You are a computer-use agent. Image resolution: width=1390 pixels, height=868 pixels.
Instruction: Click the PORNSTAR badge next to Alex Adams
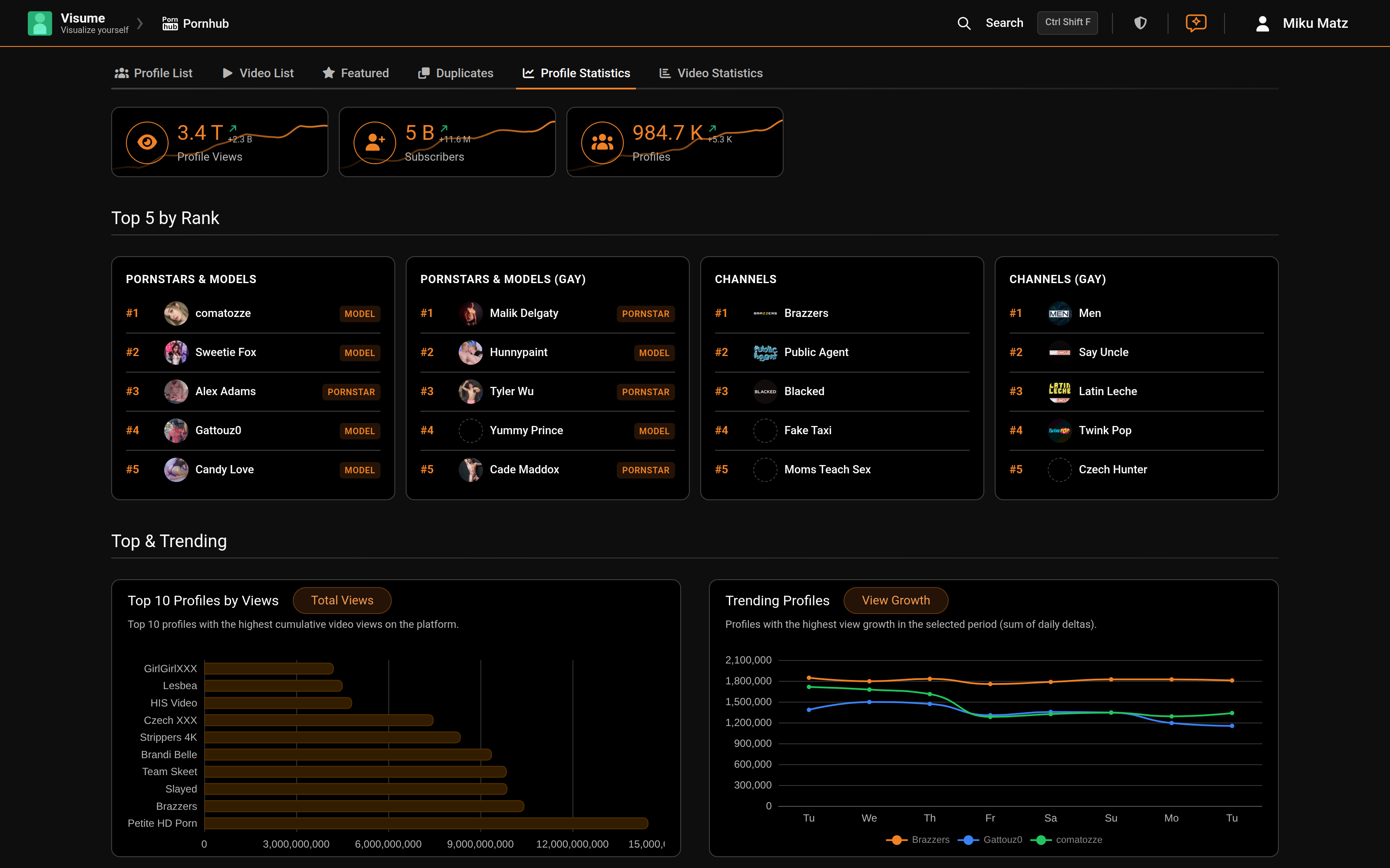351,392
